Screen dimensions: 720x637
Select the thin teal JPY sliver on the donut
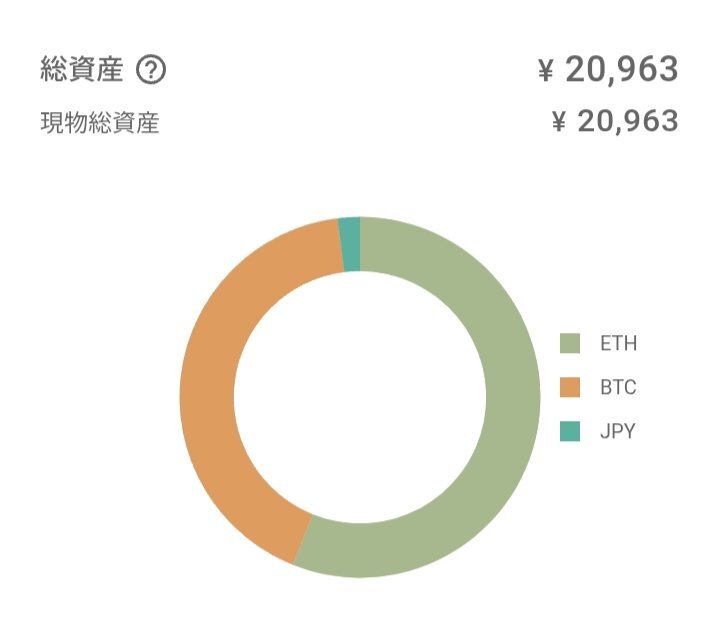click(350, 244)
